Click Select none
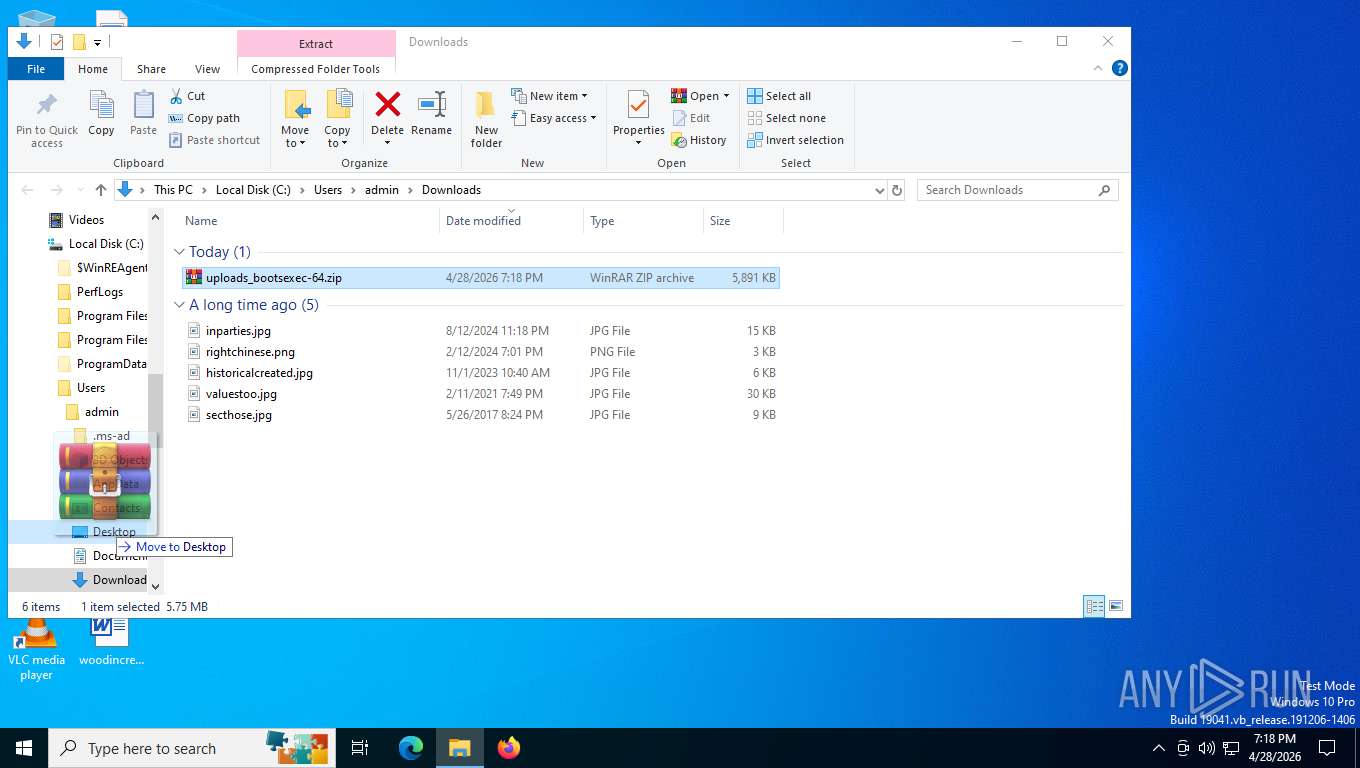This screenshot has width=1360, height=768. (x=786, y=118)
